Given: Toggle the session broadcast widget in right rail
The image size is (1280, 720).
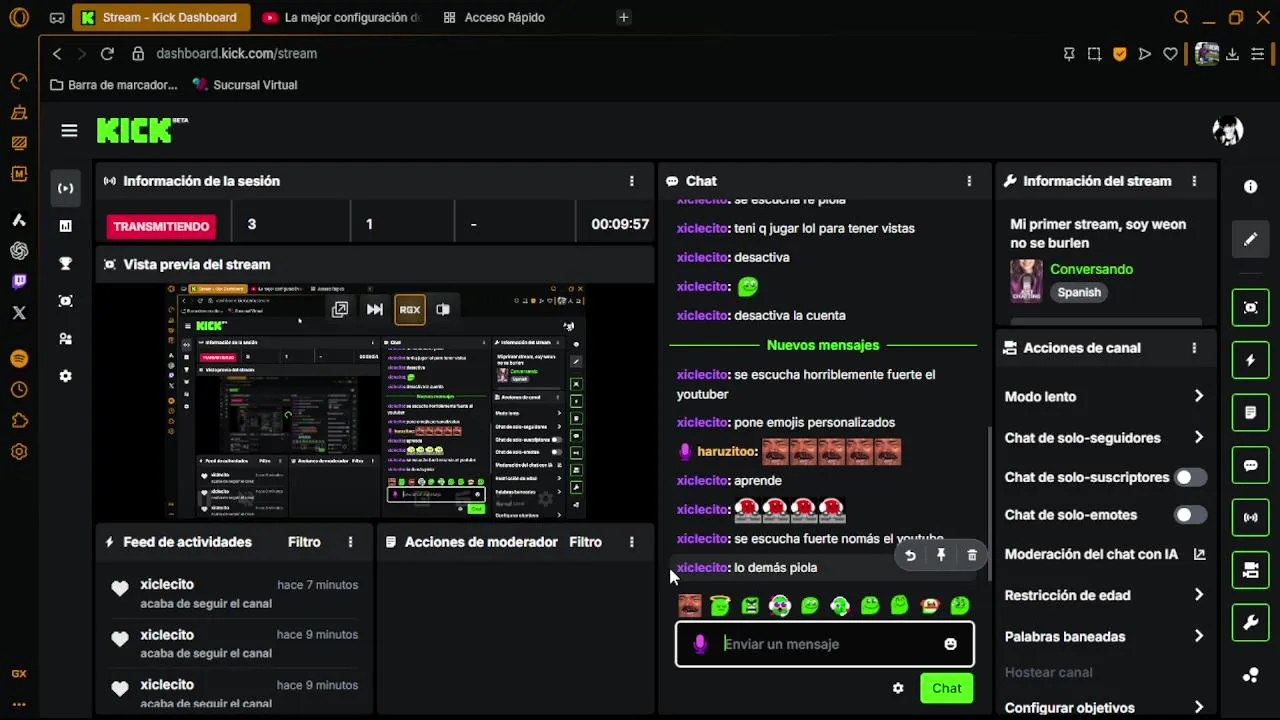Looking at the screenshot, I should click(x=1250, y=517).
